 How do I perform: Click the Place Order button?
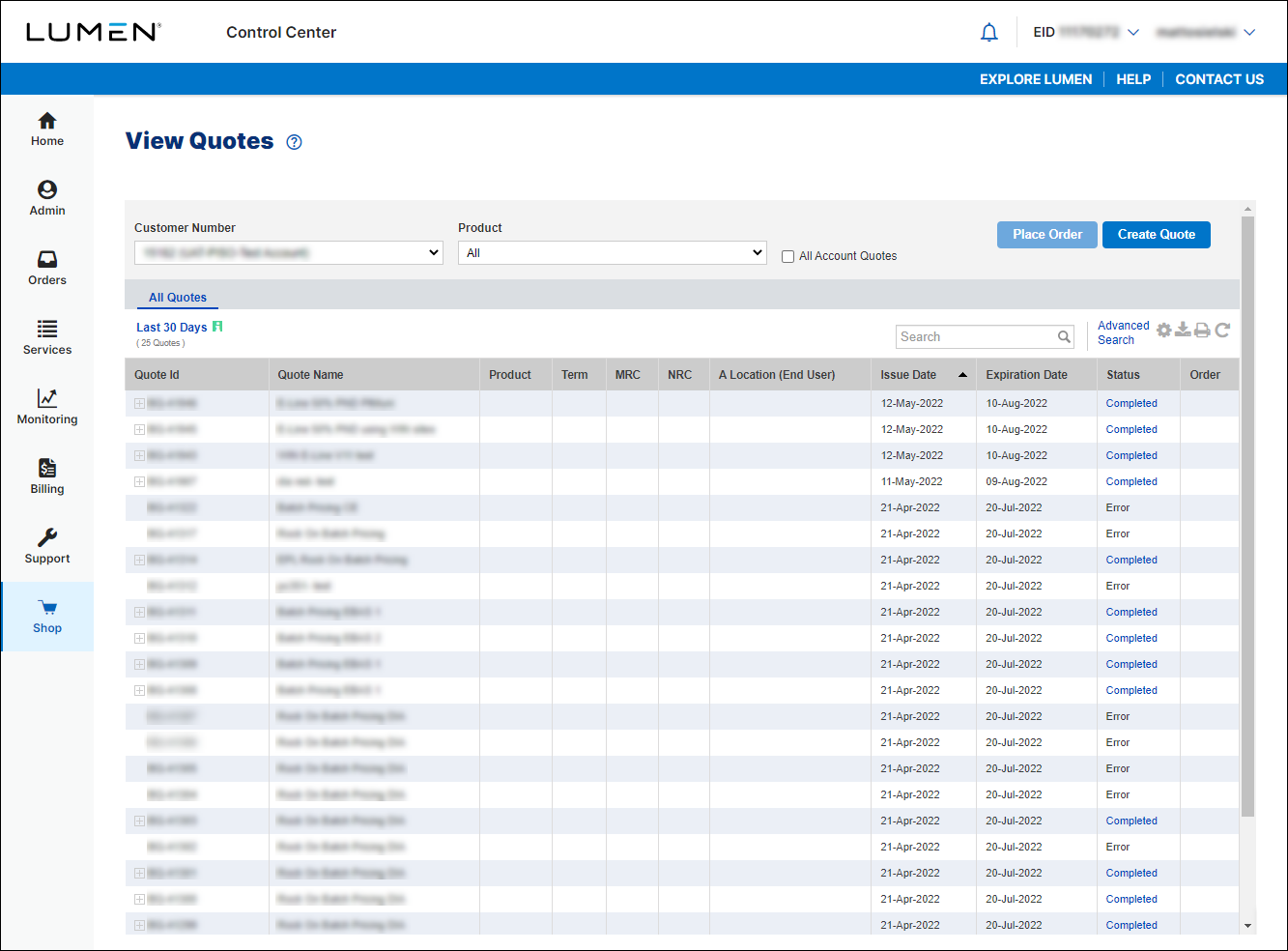(1047, 235)
